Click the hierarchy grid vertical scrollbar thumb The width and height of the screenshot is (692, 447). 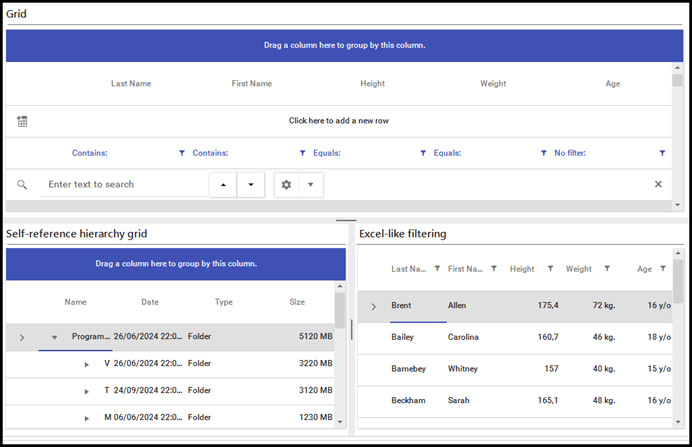click(339, 310)
